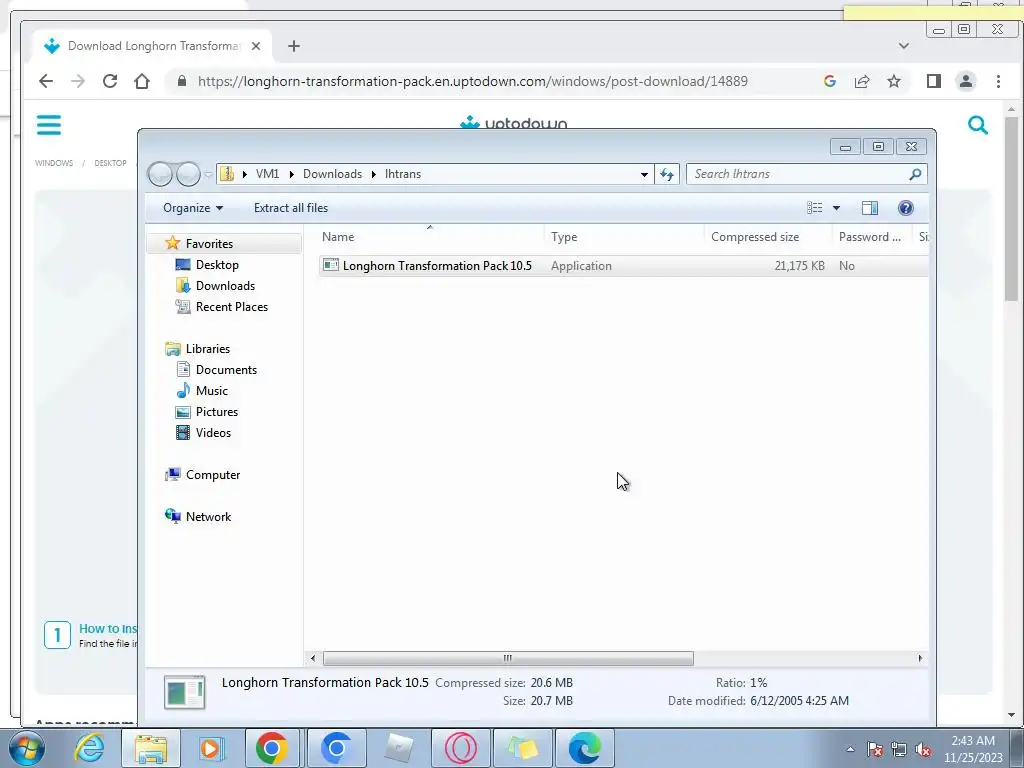Open Uptodown hamburger menu
Image resolution: width=1024 pixels, height=768 pixels.
point(49,125)
